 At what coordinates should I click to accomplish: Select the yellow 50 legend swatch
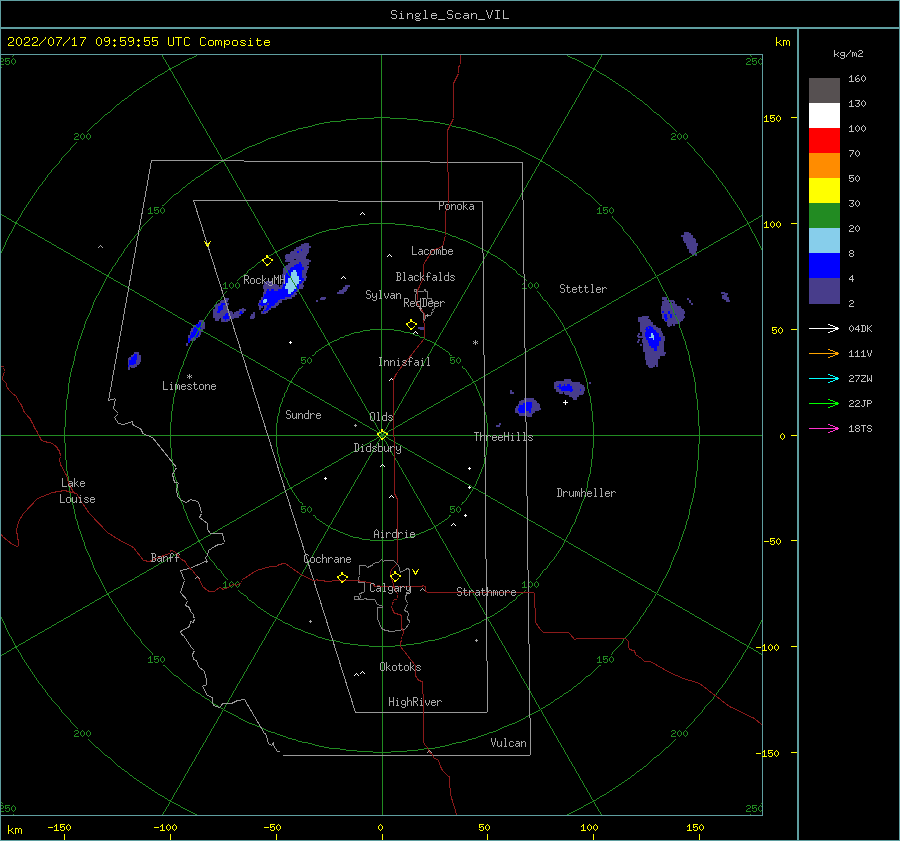tap(824, 191)
